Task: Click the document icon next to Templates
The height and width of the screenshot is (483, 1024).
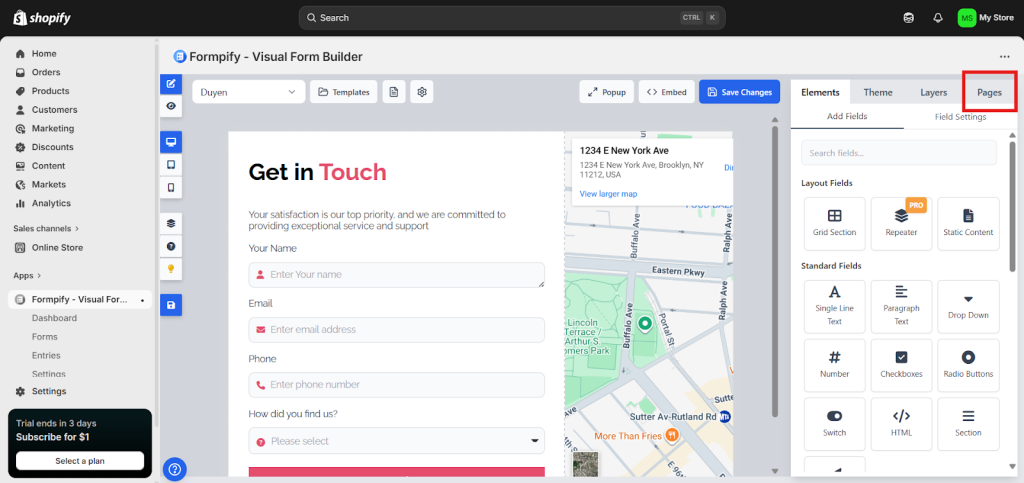Action: pos(395,92)
